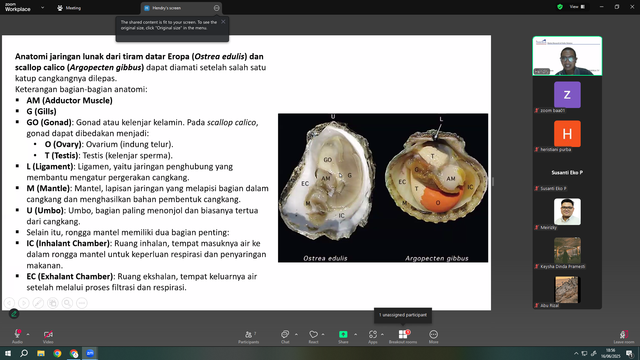Open the Windows Start menu
This screenshot has height=360, width=640.
8,353
